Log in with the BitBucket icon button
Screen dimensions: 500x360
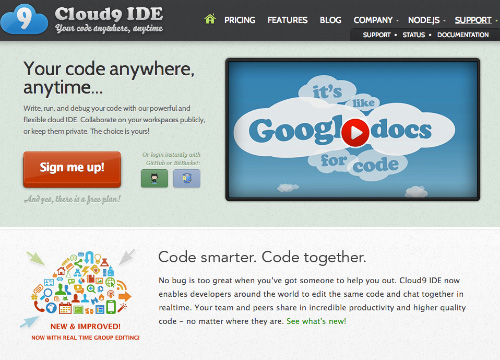187,178
